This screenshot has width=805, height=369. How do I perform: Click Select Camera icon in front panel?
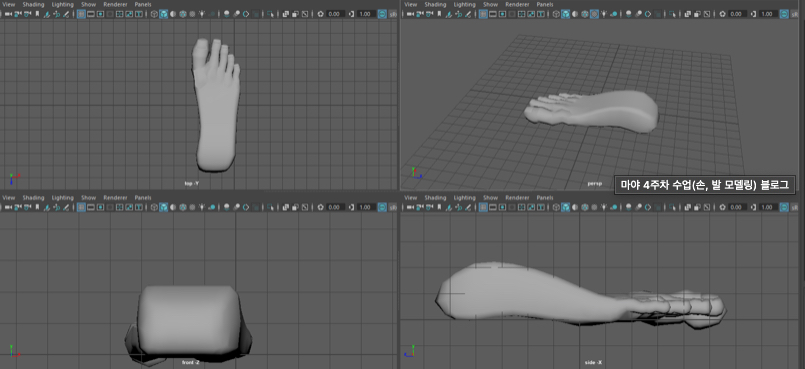pos(8,207)
